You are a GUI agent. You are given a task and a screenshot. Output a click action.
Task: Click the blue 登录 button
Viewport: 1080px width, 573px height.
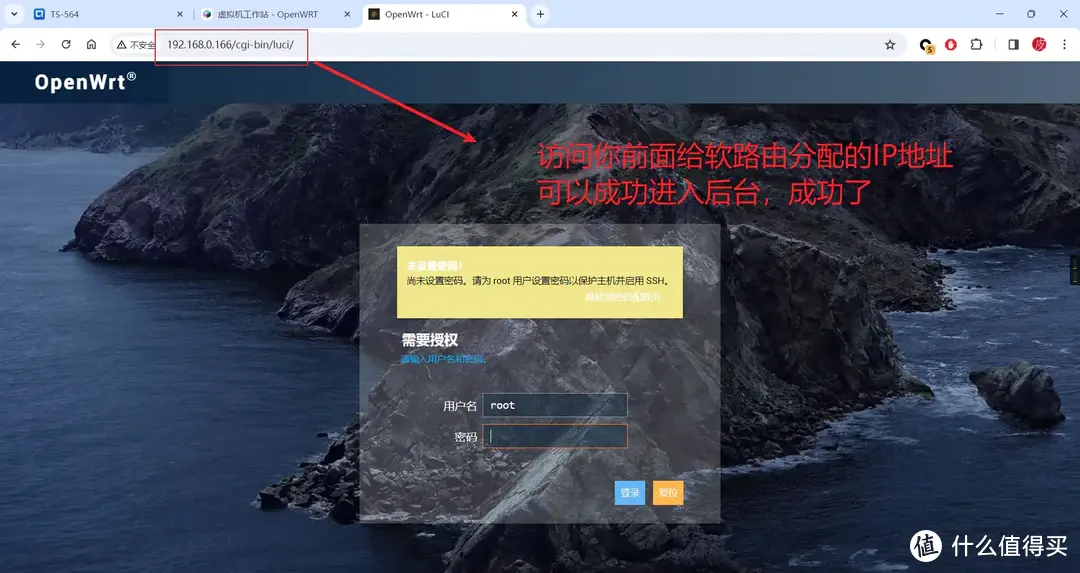[x=630, y=492]
